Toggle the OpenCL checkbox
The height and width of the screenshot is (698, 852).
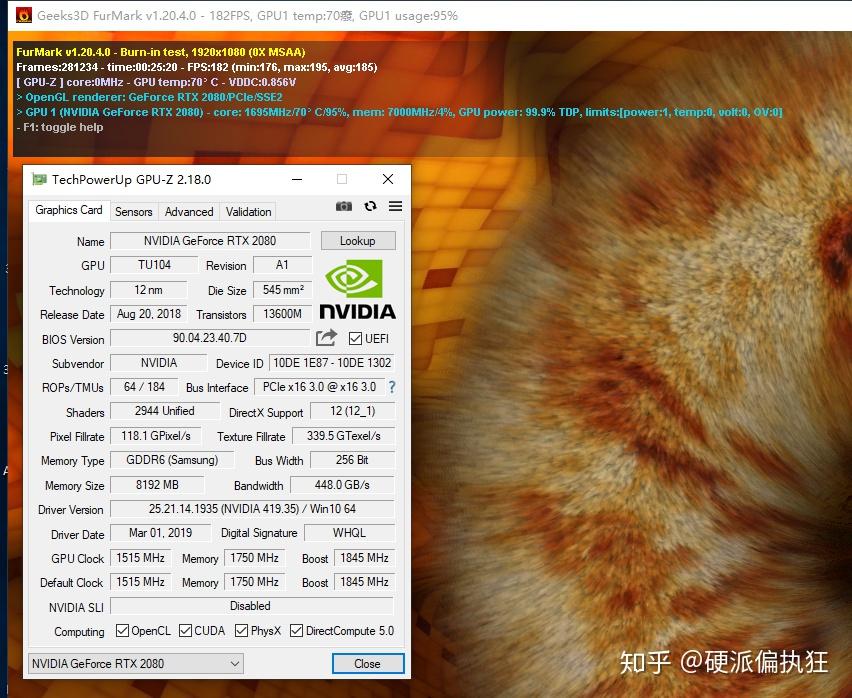tap(122, 631)
